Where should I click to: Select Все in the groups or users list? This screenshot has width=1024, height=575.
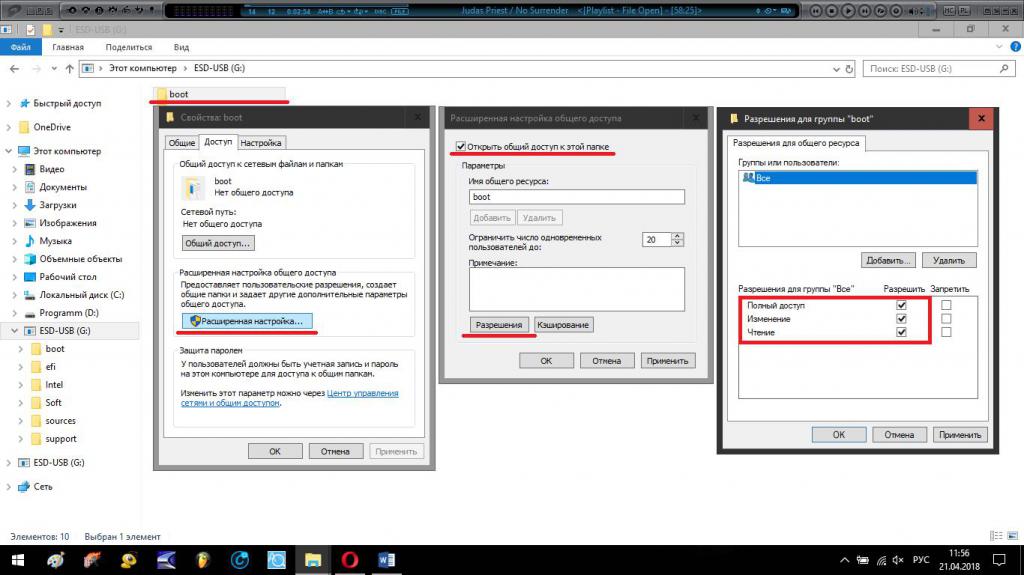pos(858,178)
